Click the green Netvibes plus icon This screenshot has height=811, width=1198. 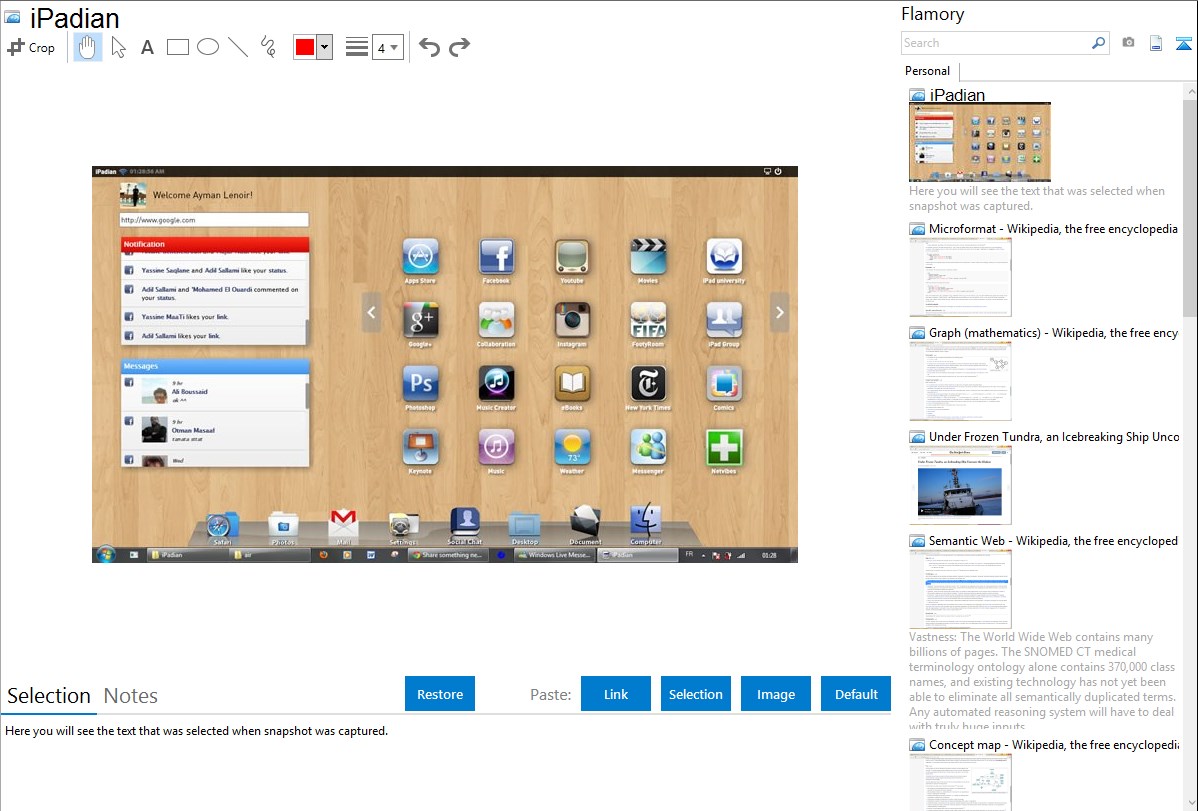(724, 447)
